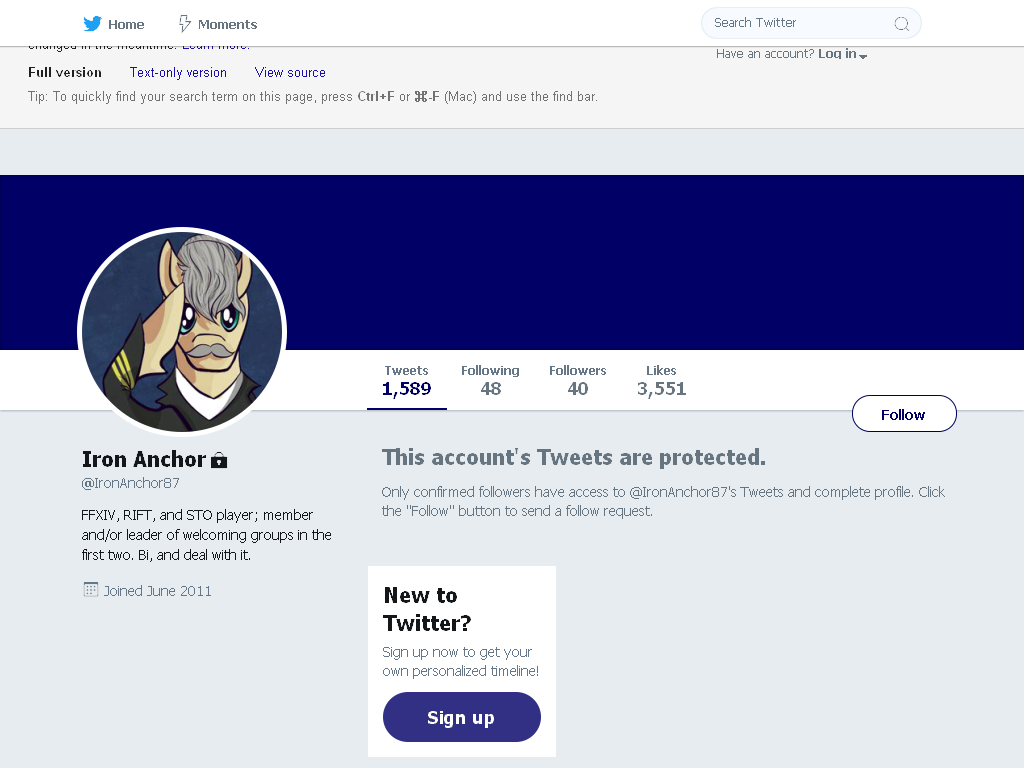
Task: Click the @IronAnchor87 handle
Action: (x=130, y=483)
